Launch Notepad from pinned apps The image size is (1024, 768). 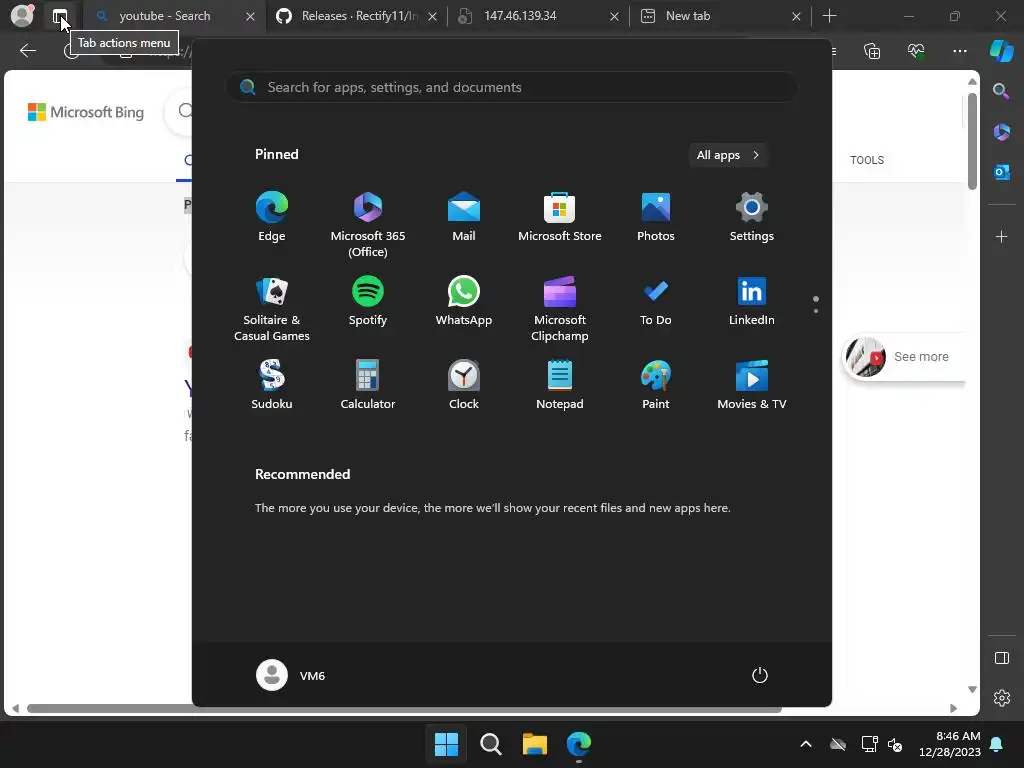click(x=560, y=385)
